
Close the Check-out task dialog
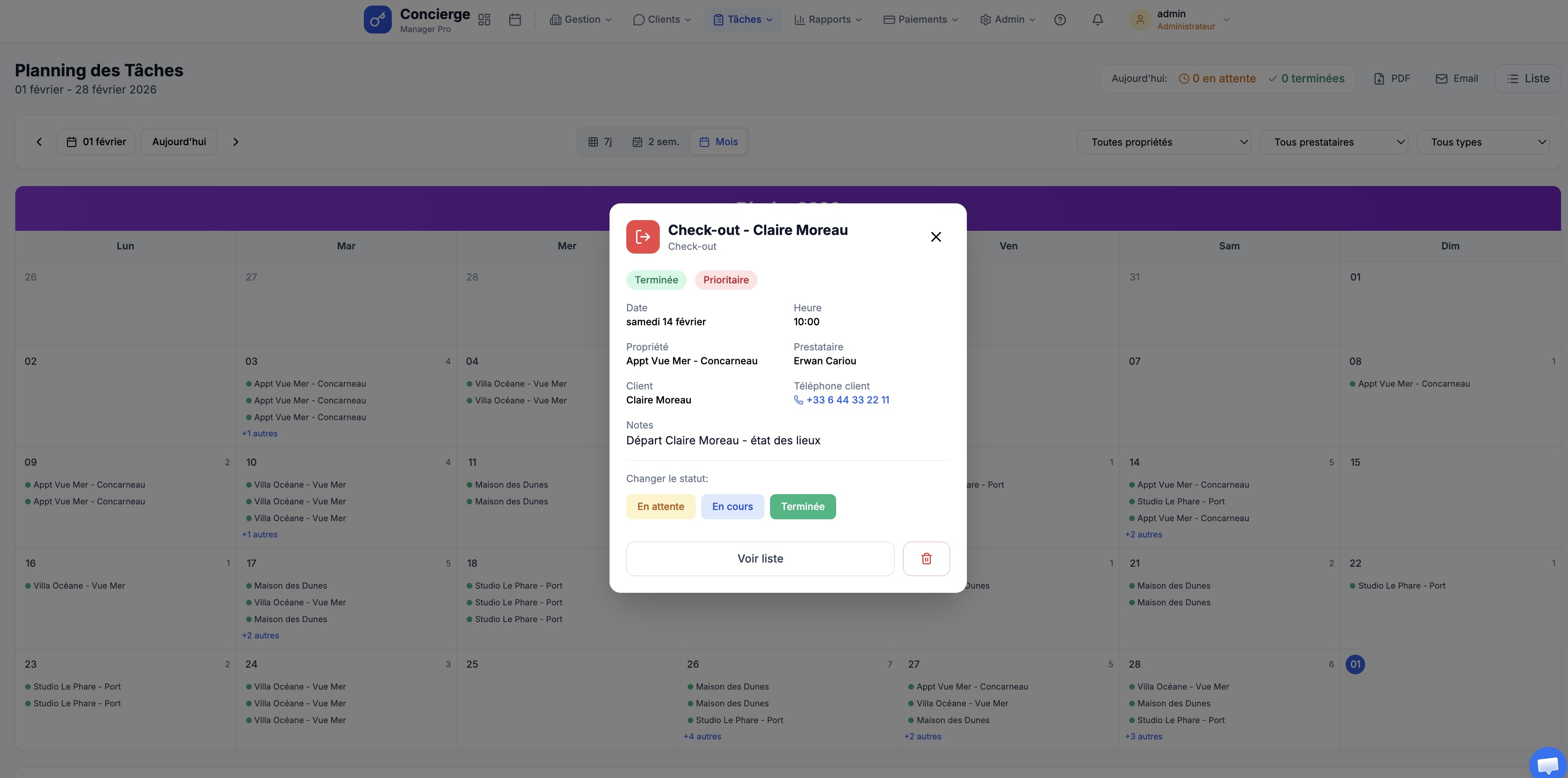(936, 237)
